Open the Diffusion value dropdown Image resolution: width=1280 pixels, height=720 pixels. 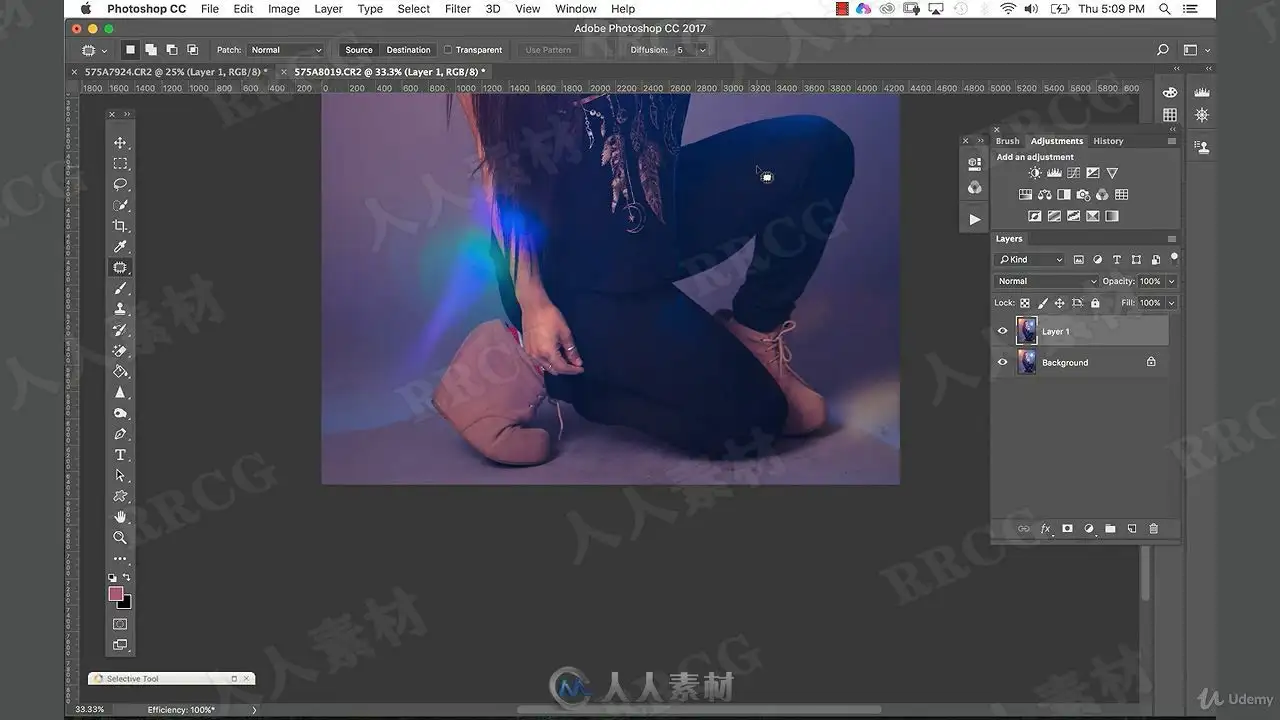click(x=702, y=50)
